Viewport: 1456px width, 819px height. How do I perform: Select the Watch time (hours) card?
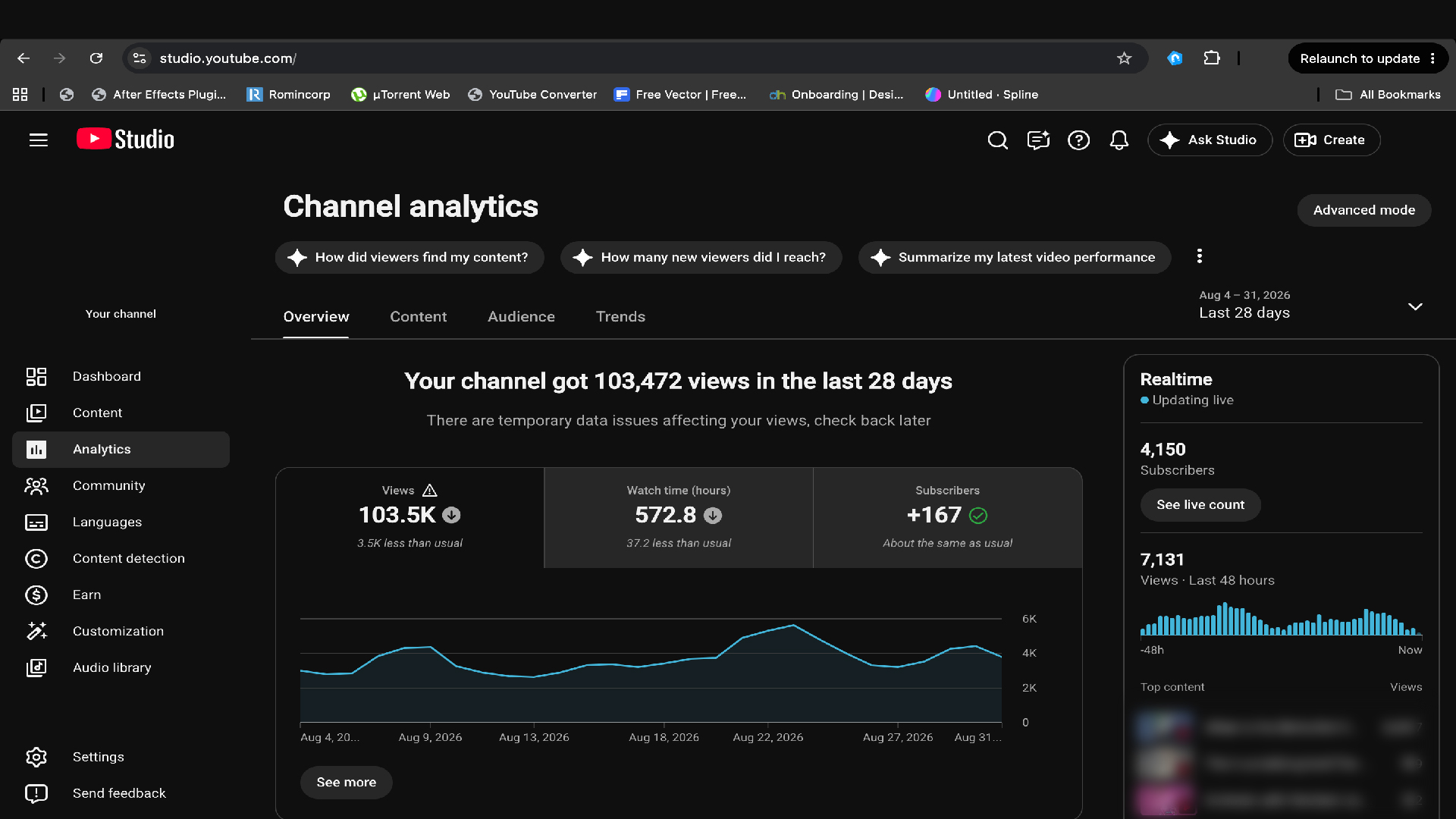click(x=679, y=518)
